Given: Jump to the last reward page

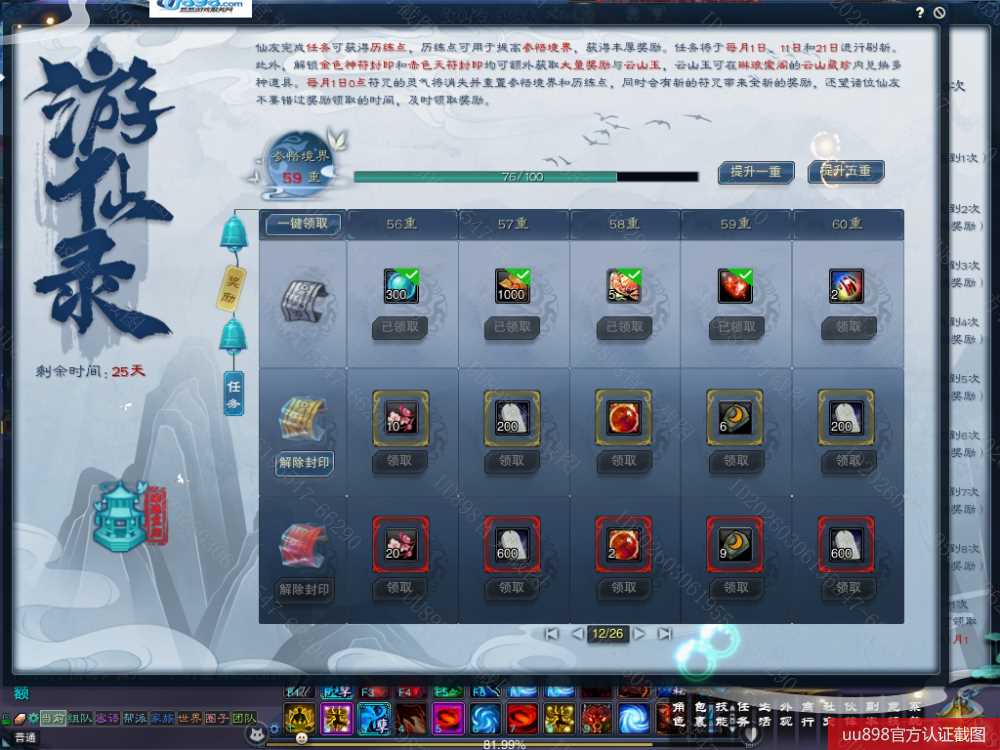Looking at the screenshot, I should pyautogui.click(x=665, y=633).
